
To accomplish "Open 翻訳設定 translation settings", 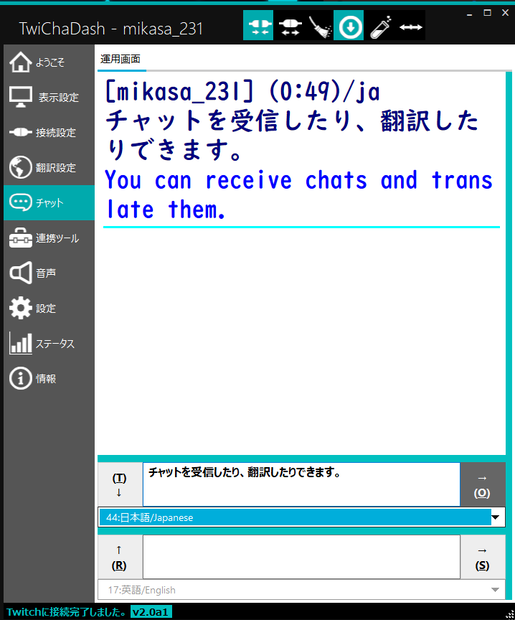I will (x=49, y=167).
